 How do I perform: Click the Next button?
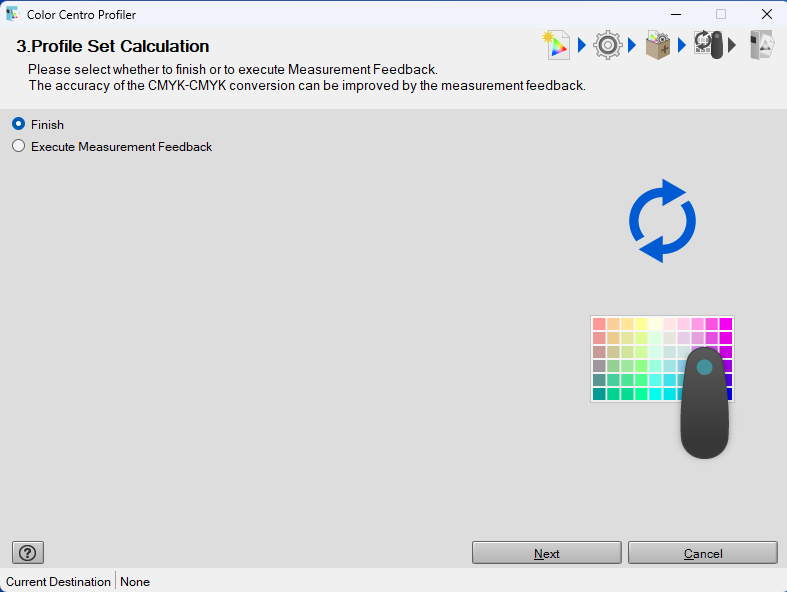pyautogui.click(x=547, y=553)
